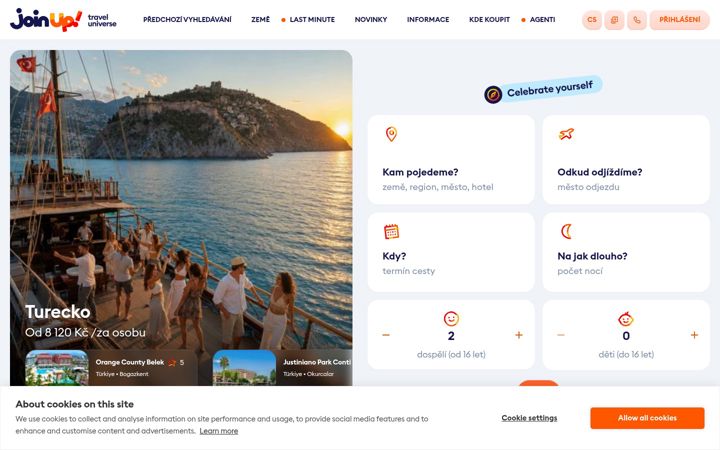
Task: Open the Odkud odjíždíme? departure field
Action: 626,160
